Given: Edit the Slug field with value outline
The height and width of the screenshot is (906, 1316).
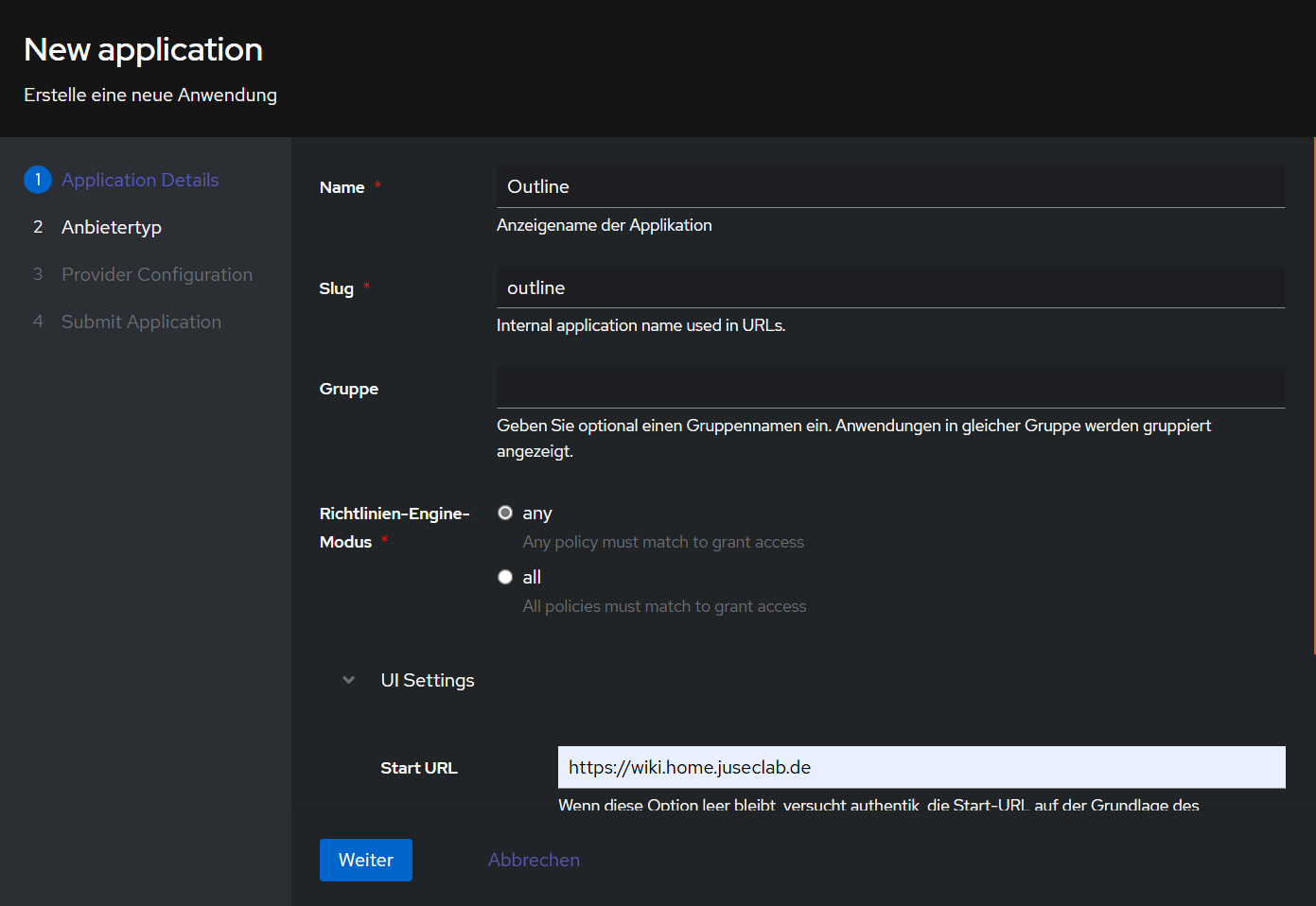Looking at the screenshot, I should (890, 287).
